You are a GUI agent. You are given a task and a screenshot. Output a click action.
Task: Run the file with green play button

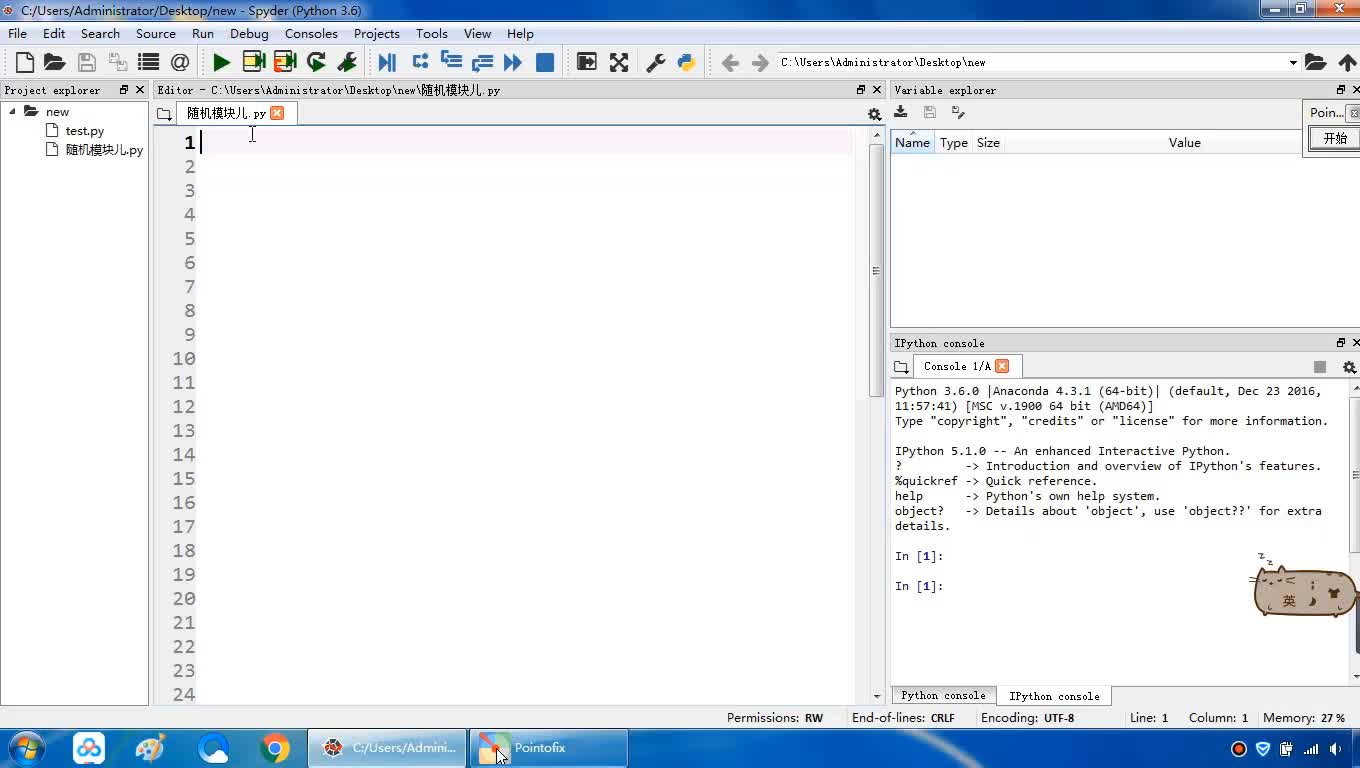221,62
